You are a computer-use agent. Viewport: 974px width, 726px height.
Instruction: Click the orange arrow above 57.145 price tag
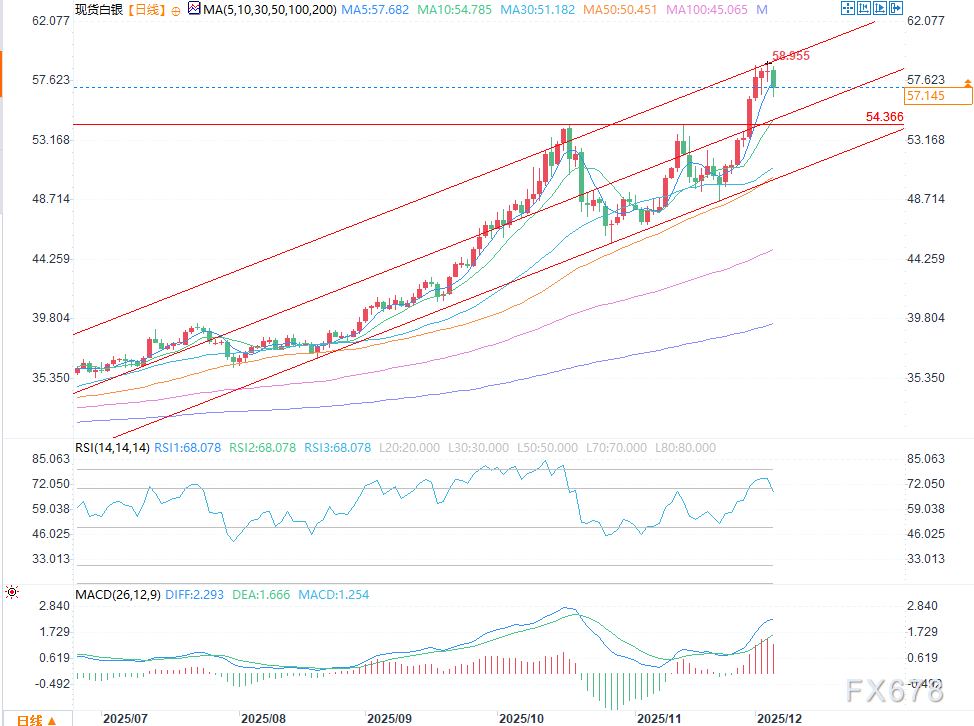tap(967, 82)
